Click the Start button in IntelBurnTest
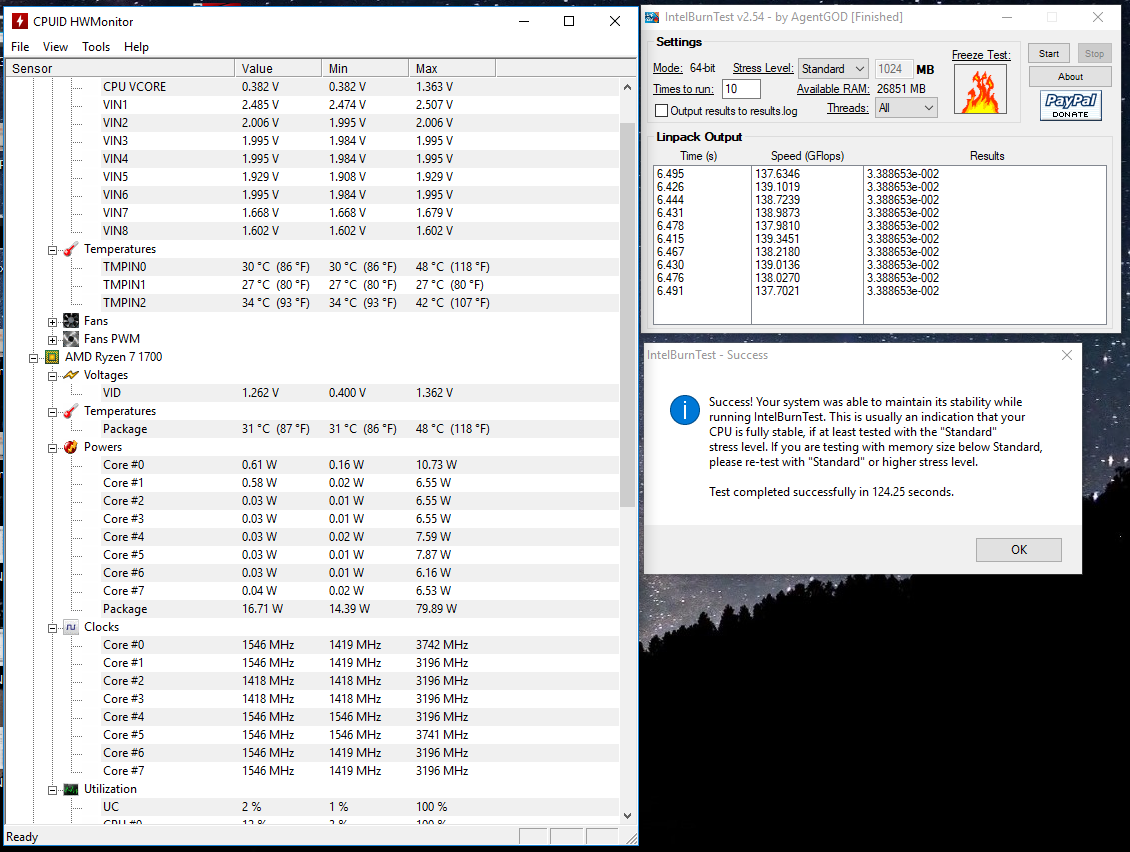Screen dimensions: 1130x852 [1049, 54]
